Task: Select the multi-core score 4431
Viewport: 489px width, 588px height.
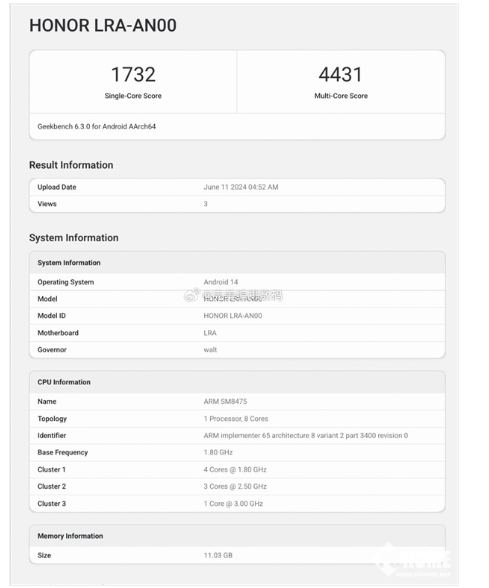Action: coord(340,74)
